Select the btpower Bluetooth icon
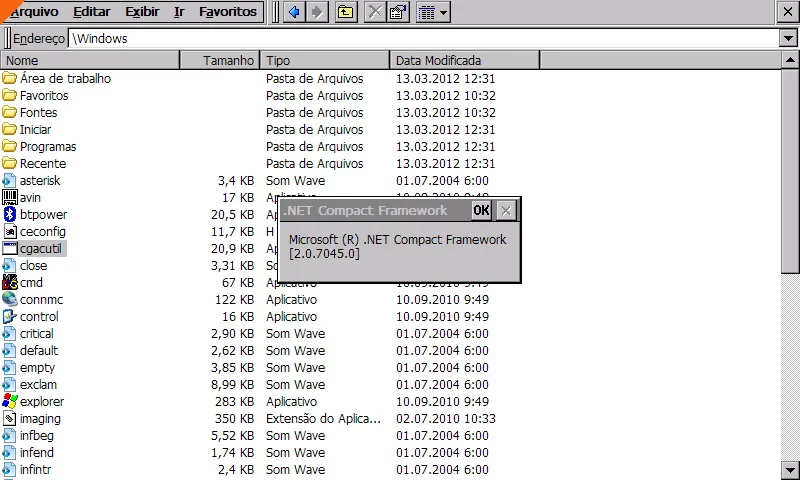 pyautogui.click(x=9, y=214)
